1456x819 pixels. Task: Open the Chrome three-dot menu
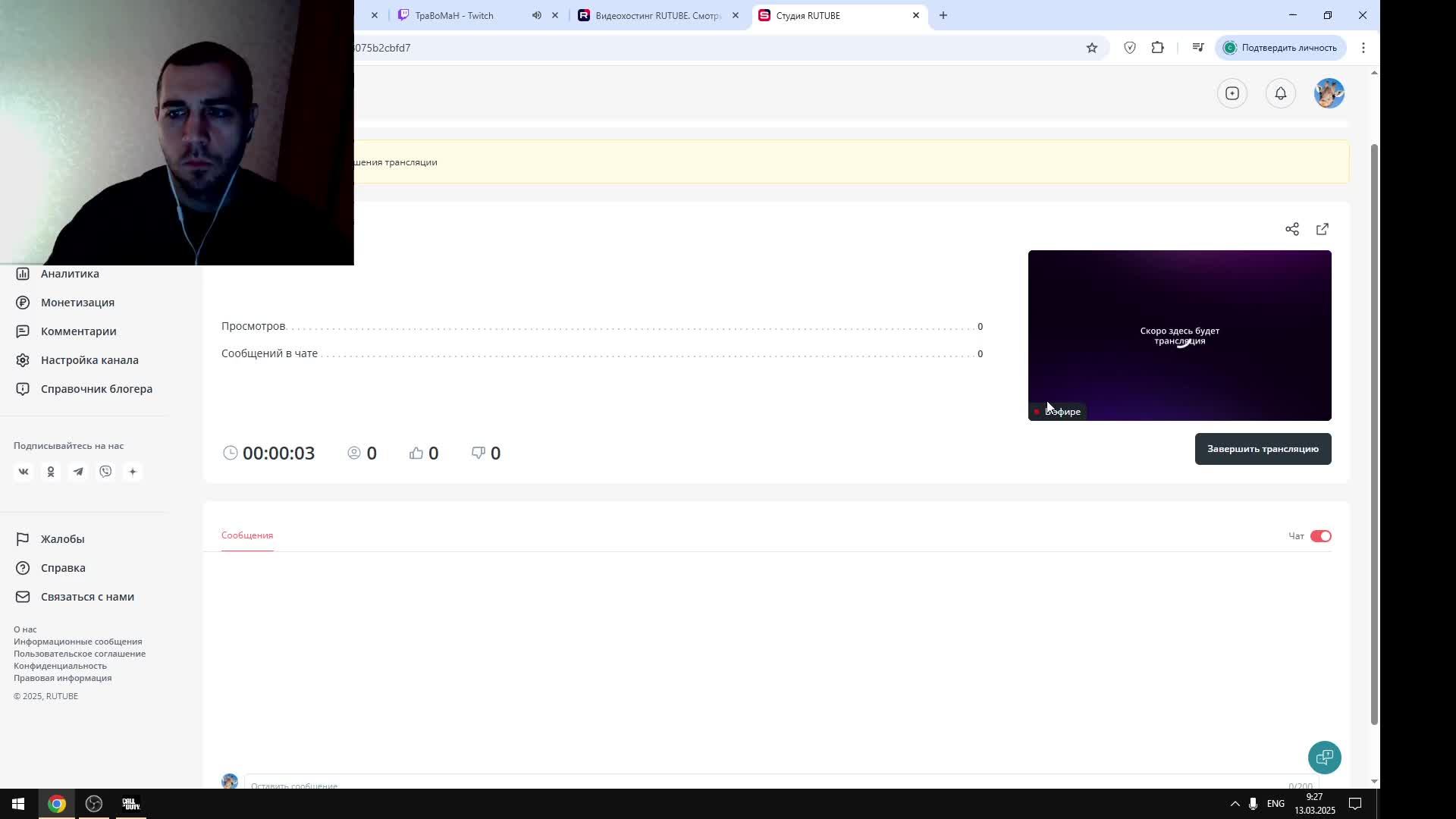[x=1363, y=48]
